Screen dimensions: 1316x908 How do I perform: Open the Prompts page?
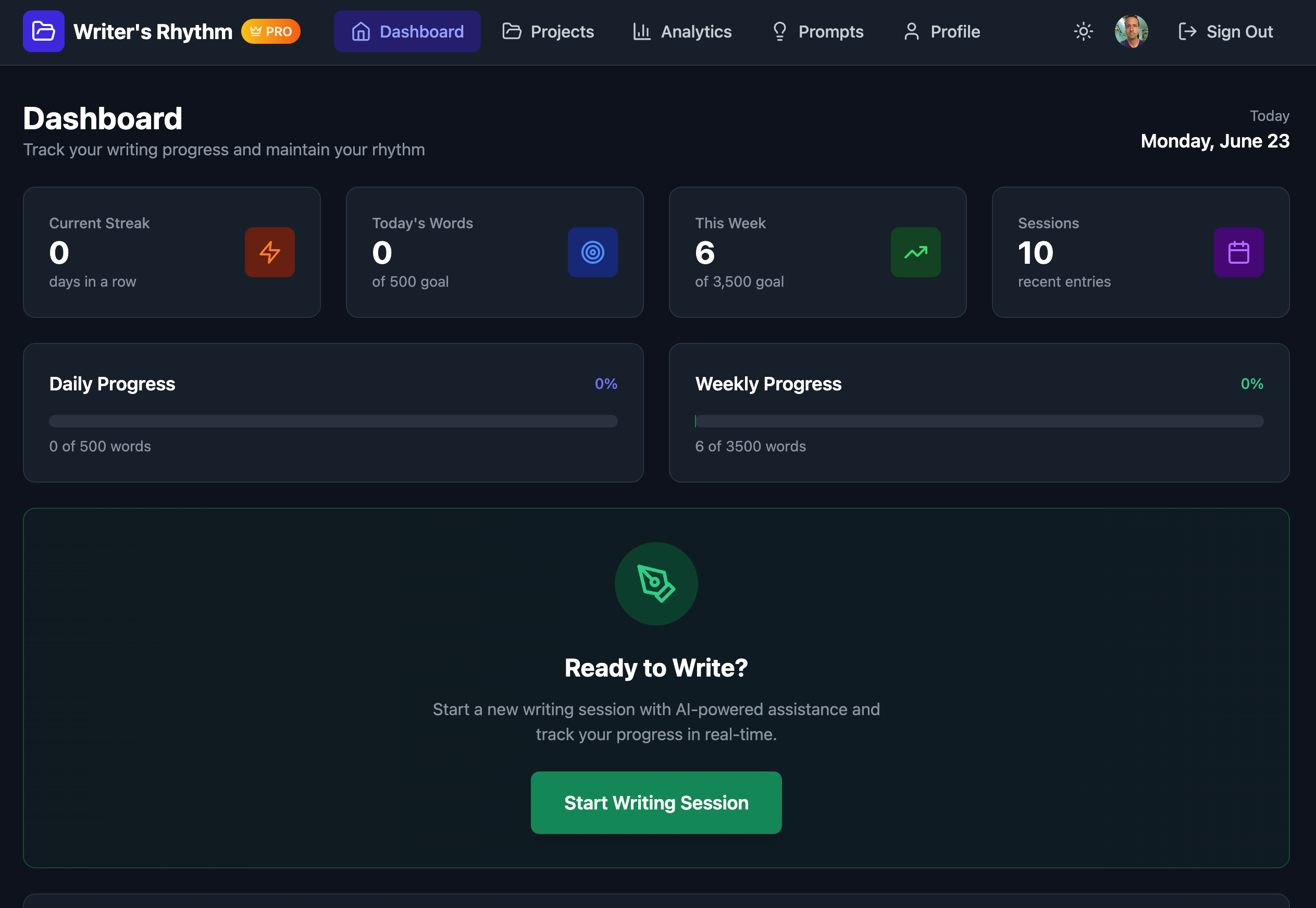(817, 31)
